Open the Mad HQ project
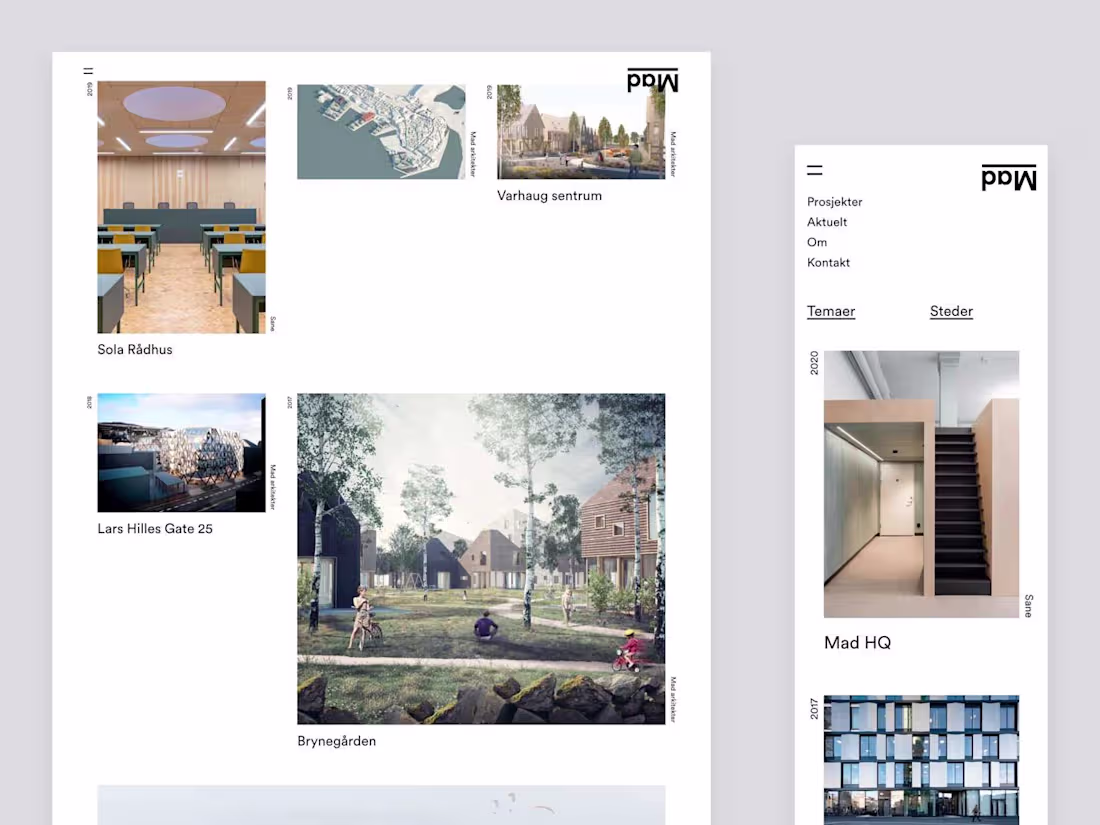 tap(857, 642)
